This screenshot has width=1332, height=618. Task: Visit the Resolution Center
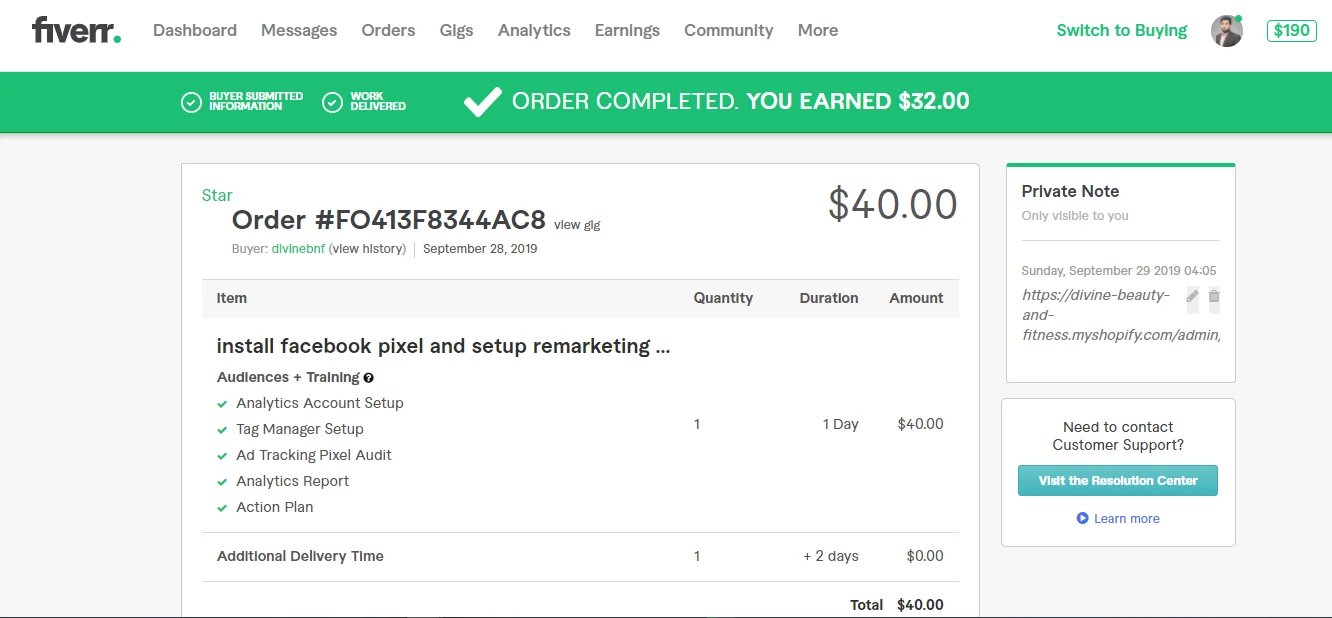[x=1117, y=481]
